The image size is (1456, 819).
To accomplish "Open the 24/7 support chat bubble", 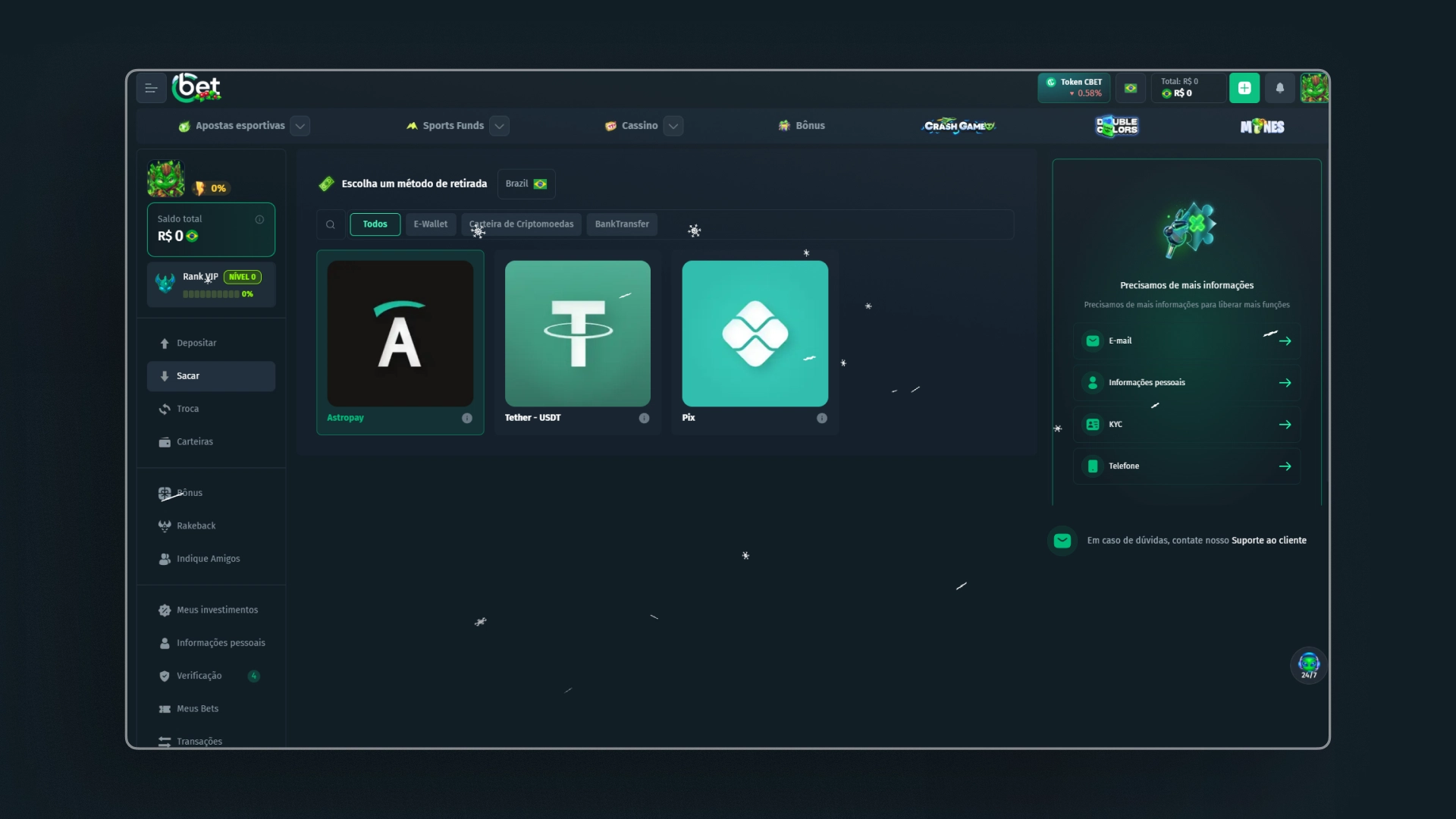I will (x=1308, y=664).
